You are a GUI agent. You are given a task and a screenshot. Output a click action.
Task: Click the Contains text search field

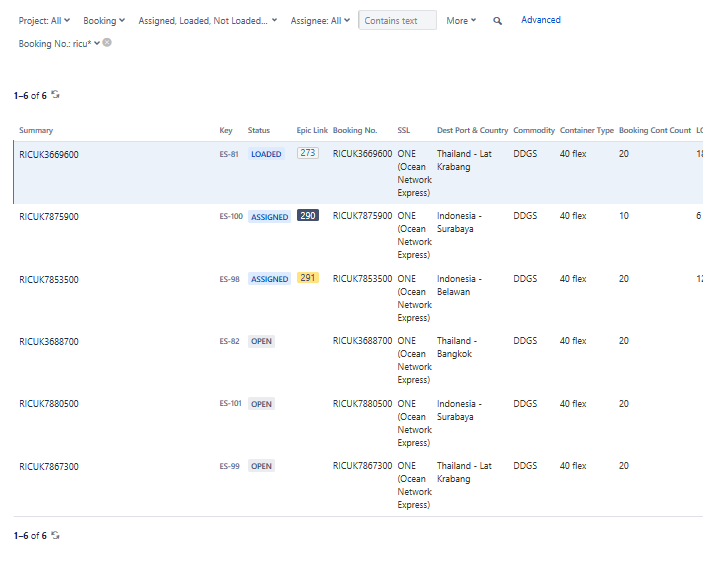pos(397,20)
